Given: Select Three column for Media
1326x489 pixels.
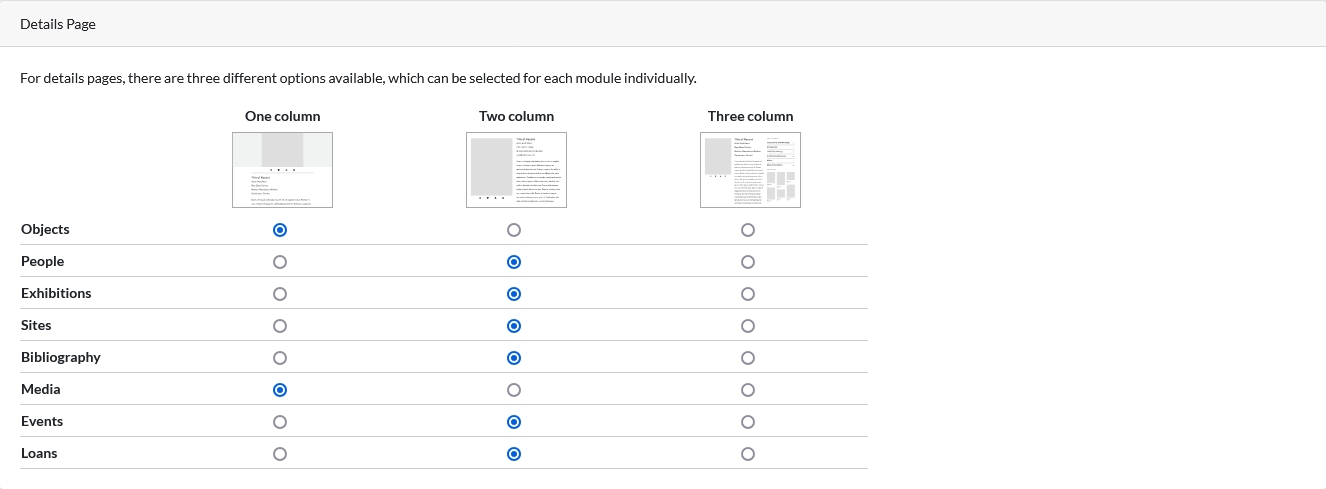Looking at the screenshot, I should 748,390.
